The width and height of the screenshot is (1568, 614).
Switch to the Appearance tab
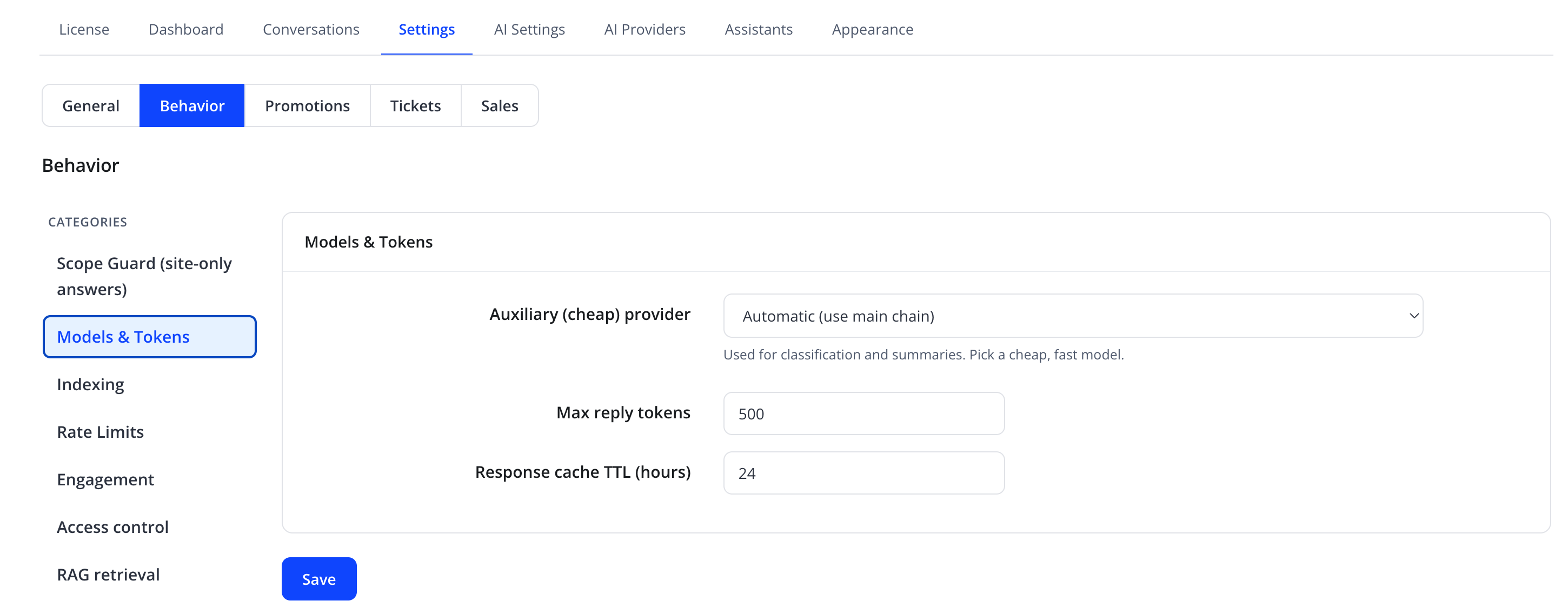pos(872,29)
